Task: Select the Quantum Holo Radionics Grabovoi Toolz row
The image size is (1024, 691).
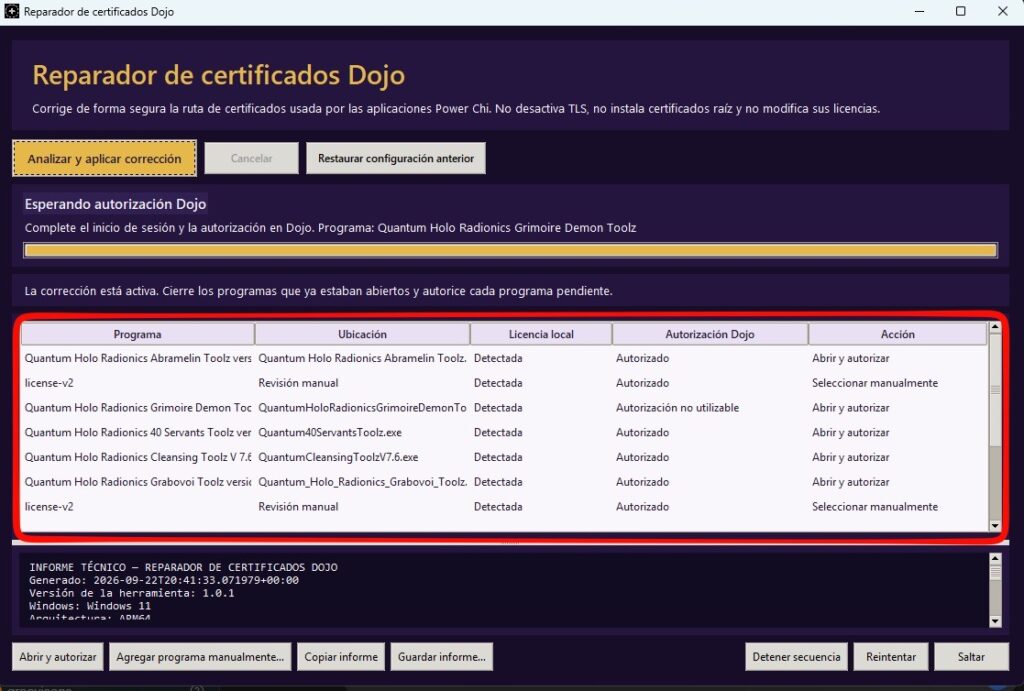Action: pos(505,482)
